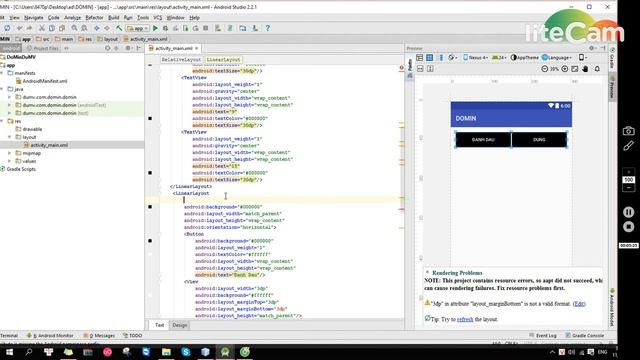The height and width of the screenshot is (360, 640).
Task: Click the Paste icon in main toolbar
Action: click(x=62, y=28)
